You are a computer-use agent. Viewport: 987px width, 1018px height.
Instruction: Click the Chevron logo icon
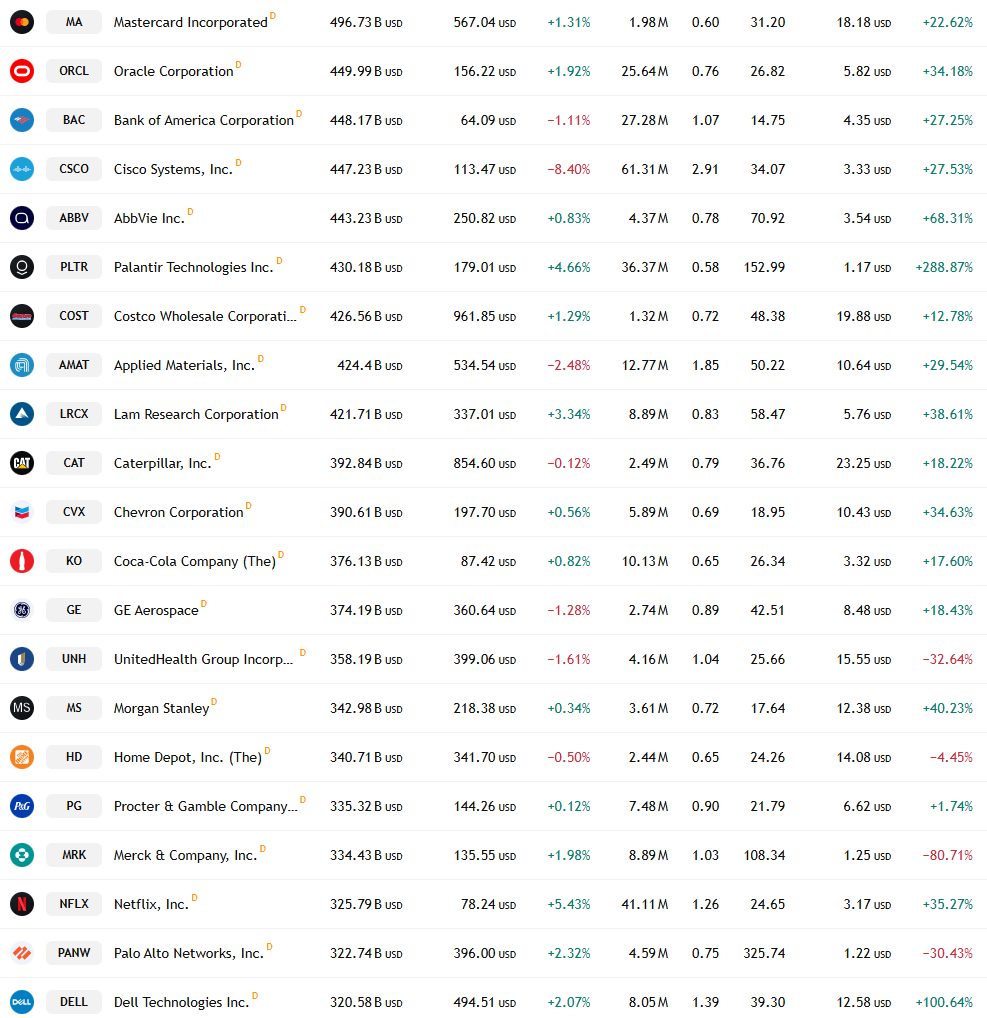click(21, 512)
